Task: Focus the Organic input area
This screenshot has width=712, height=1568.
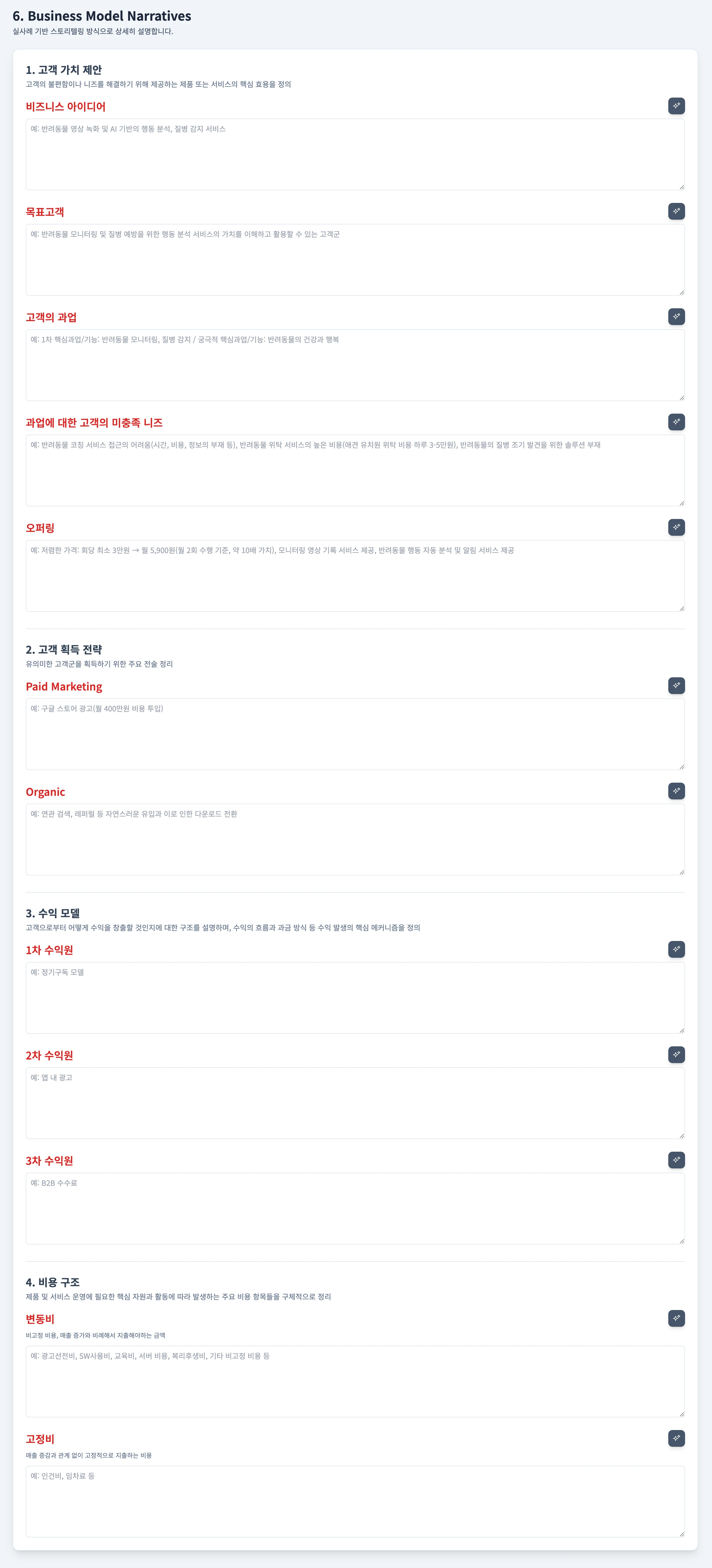Action: [x=355, y=840]
